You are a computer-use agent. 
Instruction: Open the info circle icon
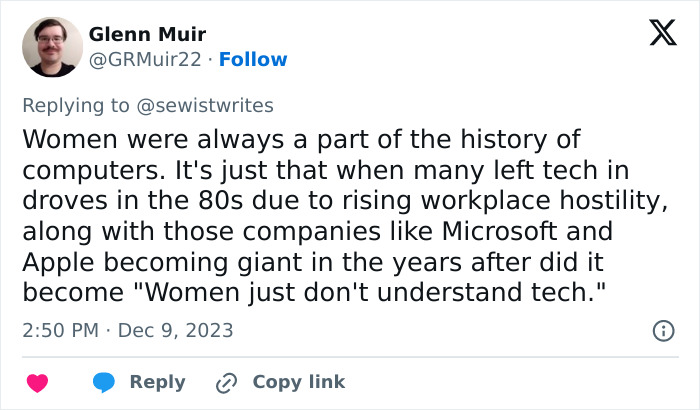[x=661, y=330]
